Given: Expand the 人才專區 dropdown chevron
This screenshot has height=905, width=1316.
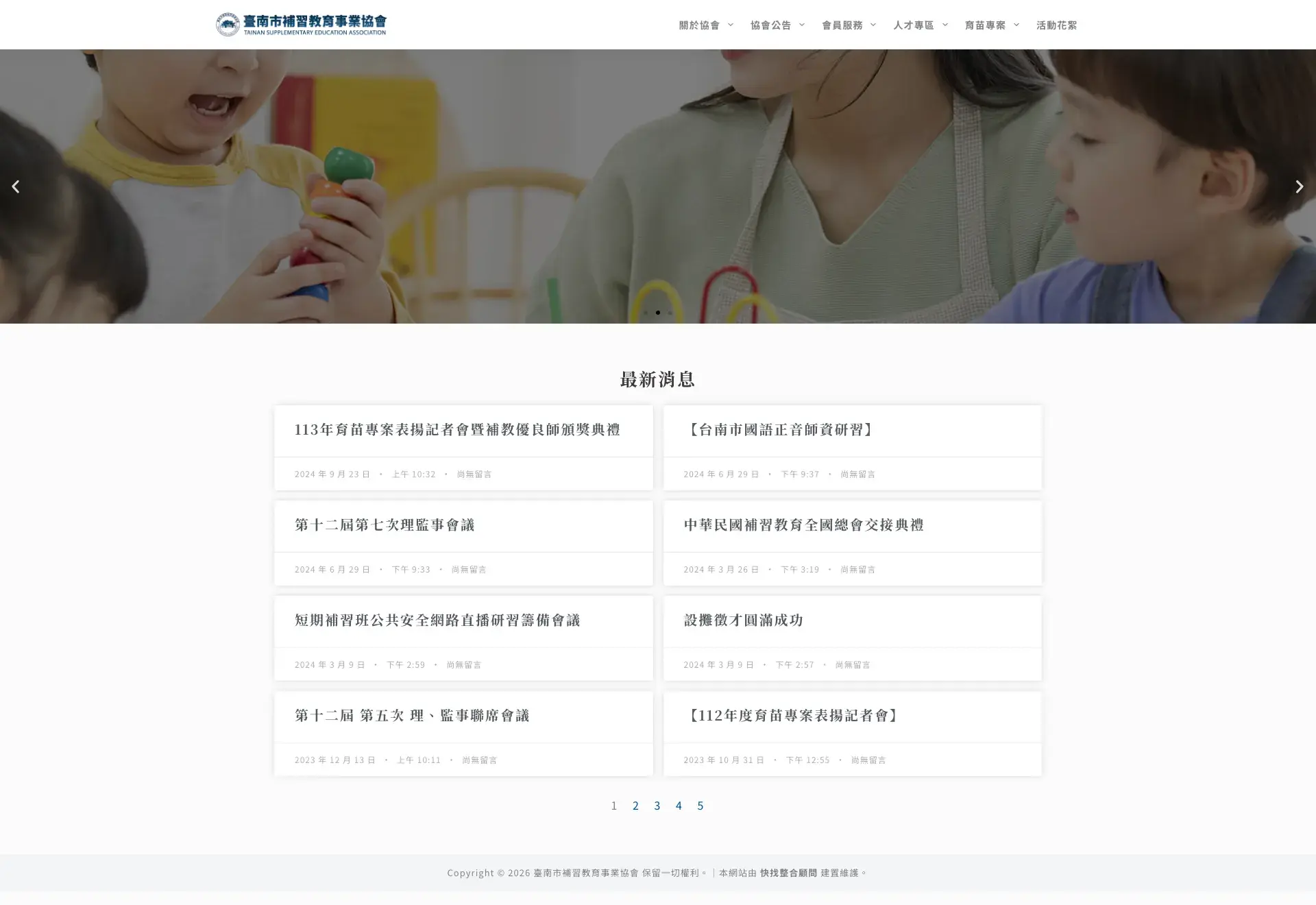Looking at the screenshot, I should (945, 25).
